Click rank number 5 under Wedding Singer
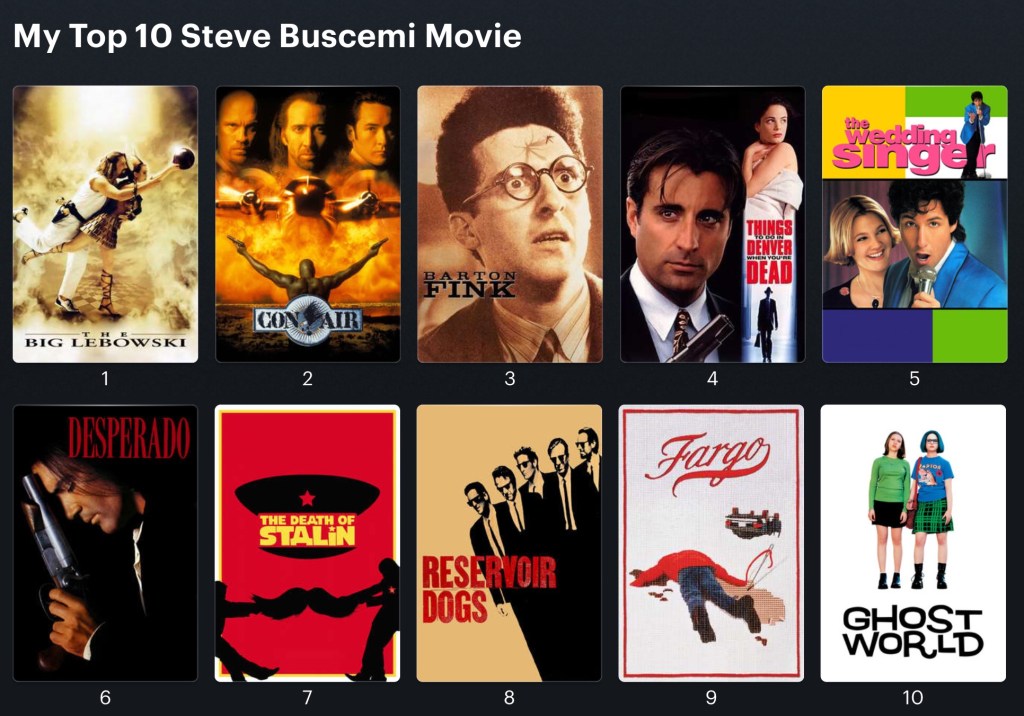The width and height of the screenshot is (1024, 716). pos(914,378)
